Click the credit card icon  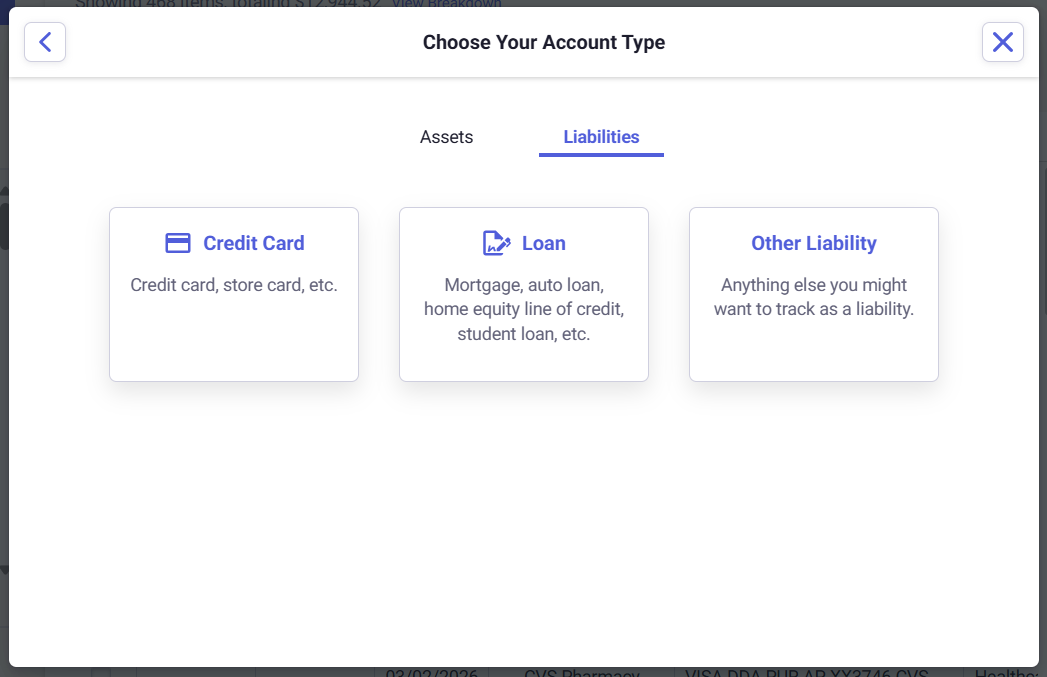click(178, 243)
